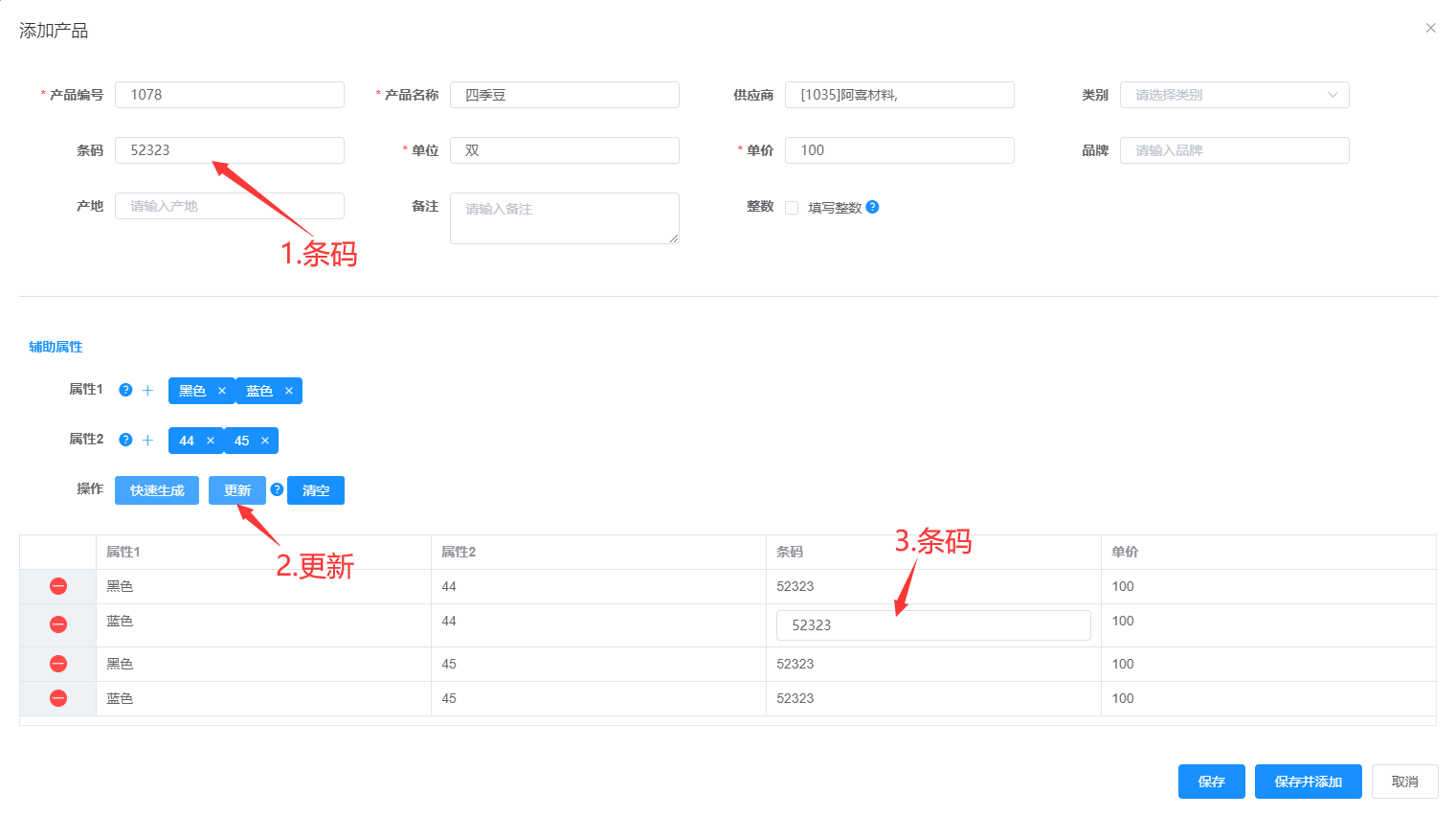The image size is (1456, 816).
Task: Click the plus icon next to 属性2
Action: (x=147, y=441)
